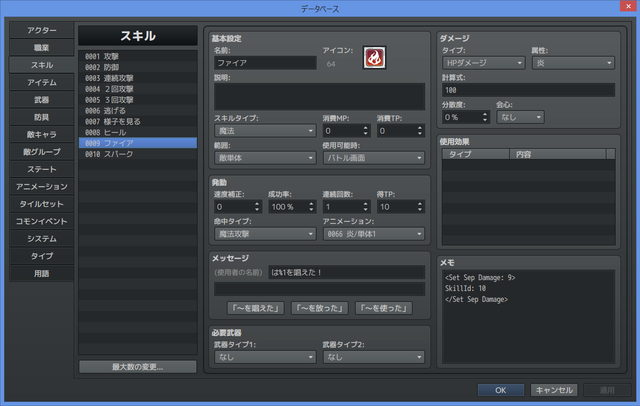The width and height of the screenshot is (640, 406).
Task: Select the 用語 tab
Action: pyautogui.click(x=42, y=273)
